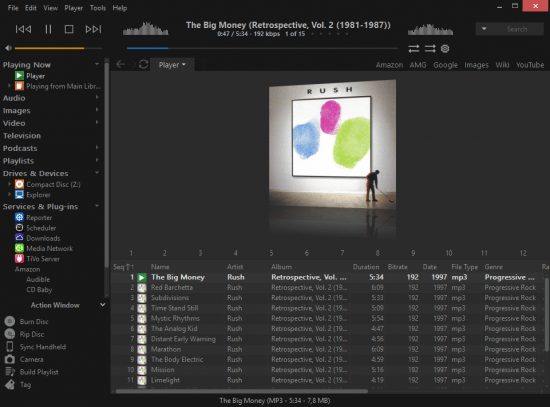The height and width of the screenshot is (407, 550).
Task: Sort tracks by the Duration column
Action: click(x=366, y=267)
